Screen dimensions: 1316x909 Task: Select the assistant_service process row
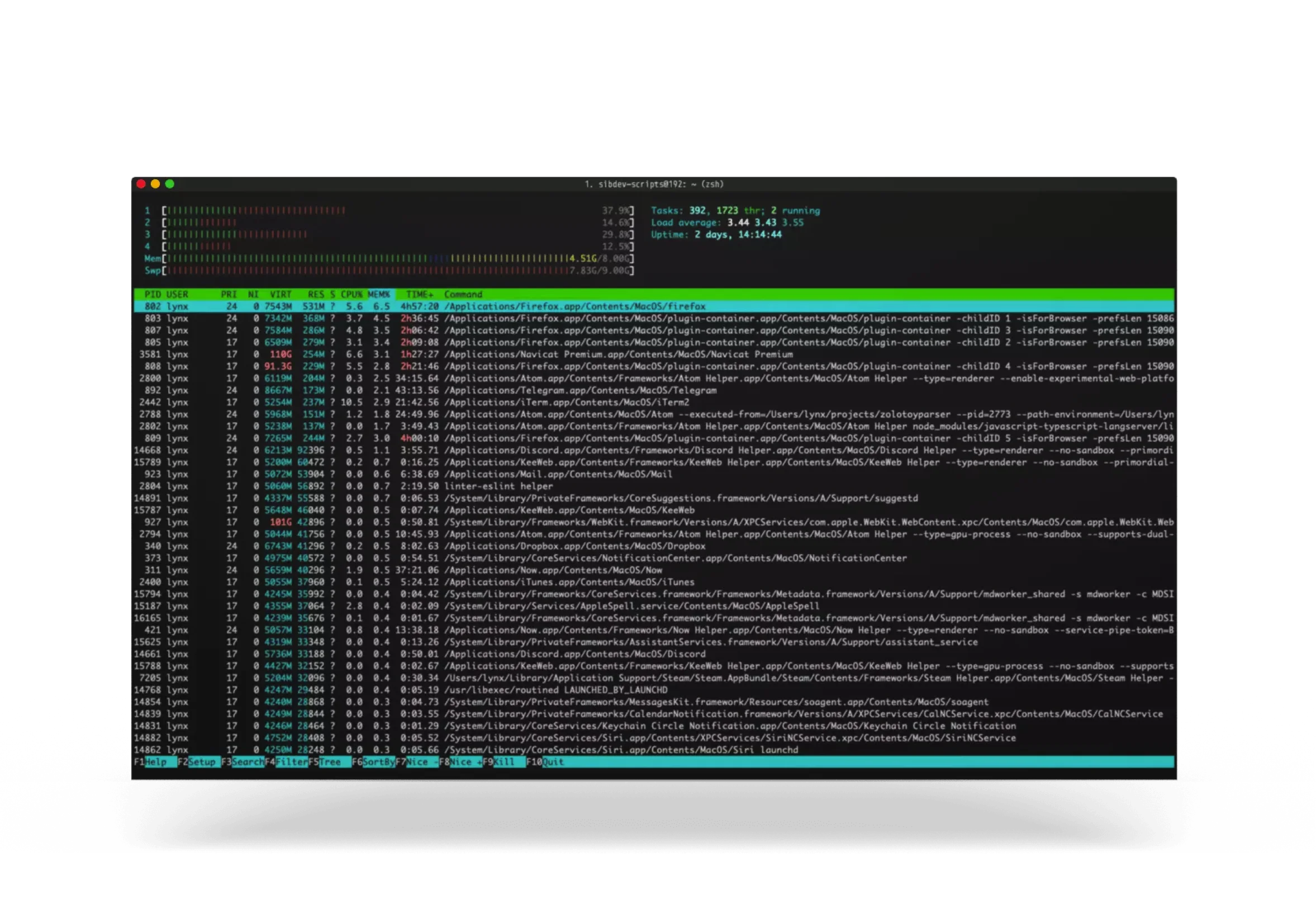(654, 642)
